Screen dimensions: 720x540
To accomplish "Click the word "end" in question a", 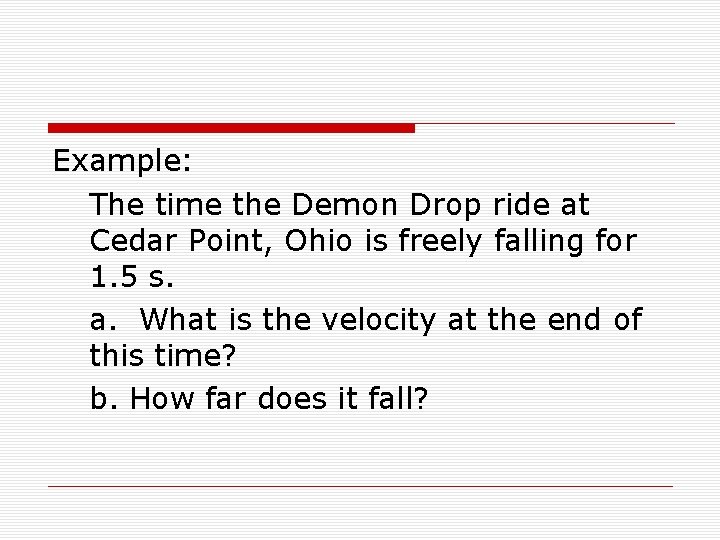I will click(x=574, y=319).
